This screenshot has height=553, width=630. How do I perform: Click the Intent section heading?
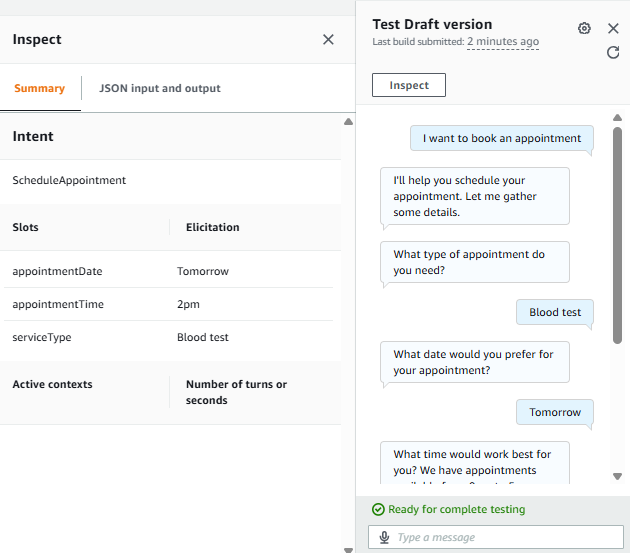pos(33,136)
